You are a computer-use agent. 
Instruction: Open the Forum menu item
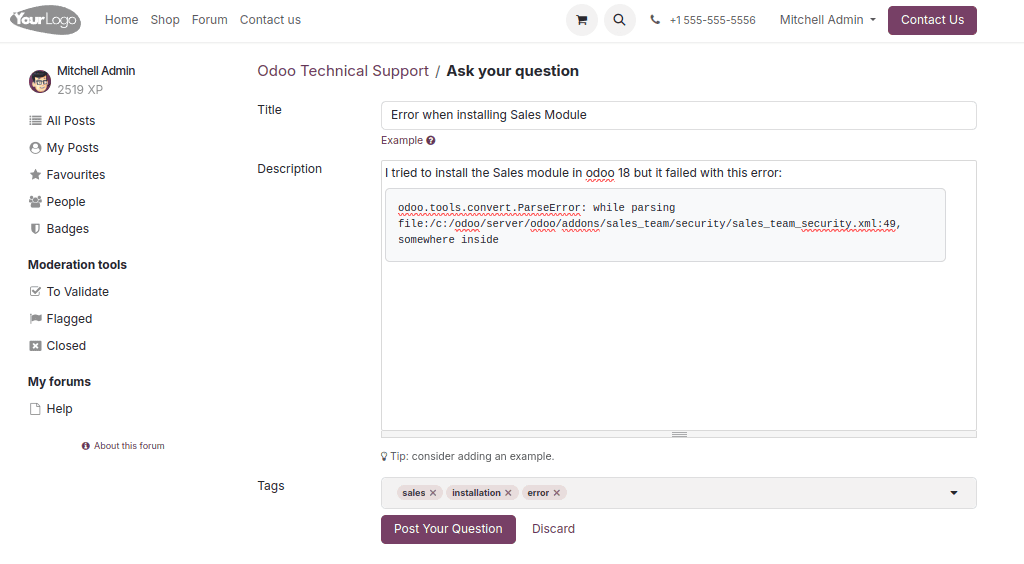pos(210,20)
